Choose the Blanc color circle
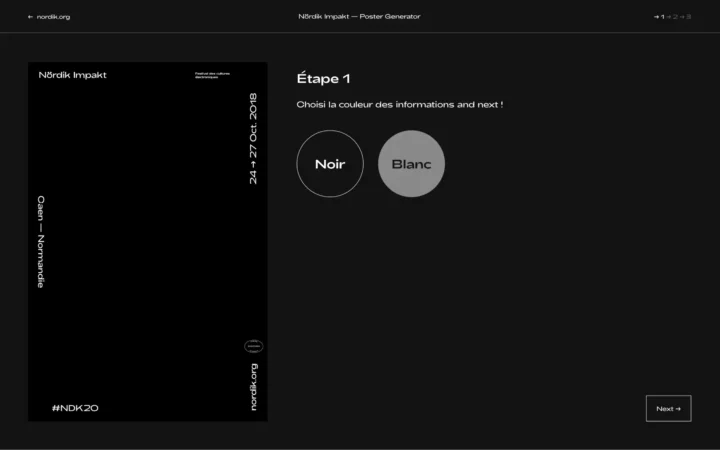The image size is (720, 450). (411, 164)
